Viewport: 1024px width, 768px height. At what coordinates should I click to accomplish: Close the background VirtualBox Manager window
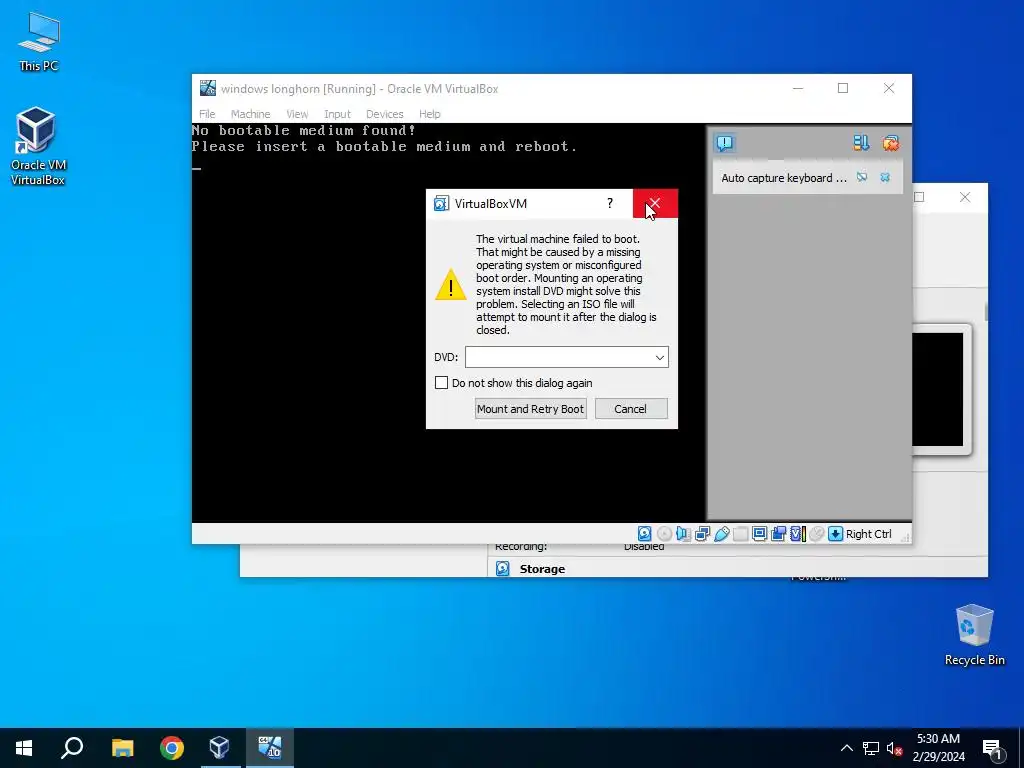(x=965, y=197)
